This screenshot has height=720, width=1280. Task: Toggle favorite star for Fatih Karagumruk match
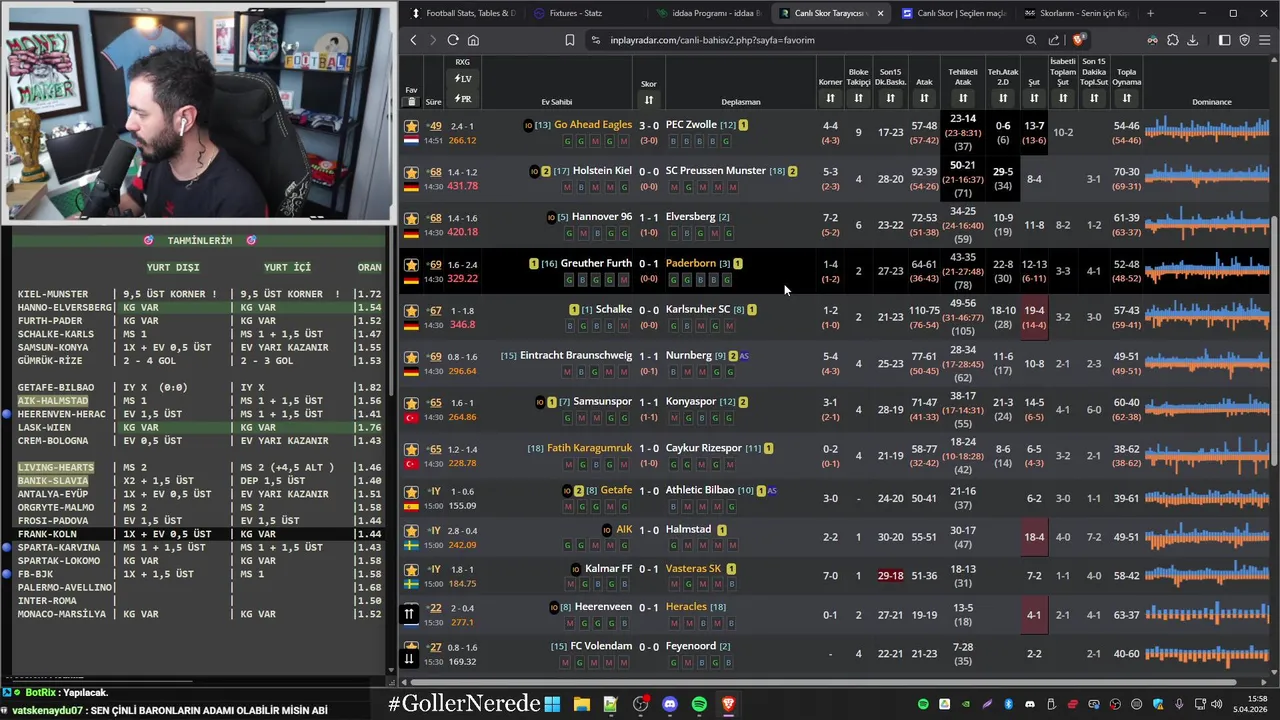pos(411,450)
